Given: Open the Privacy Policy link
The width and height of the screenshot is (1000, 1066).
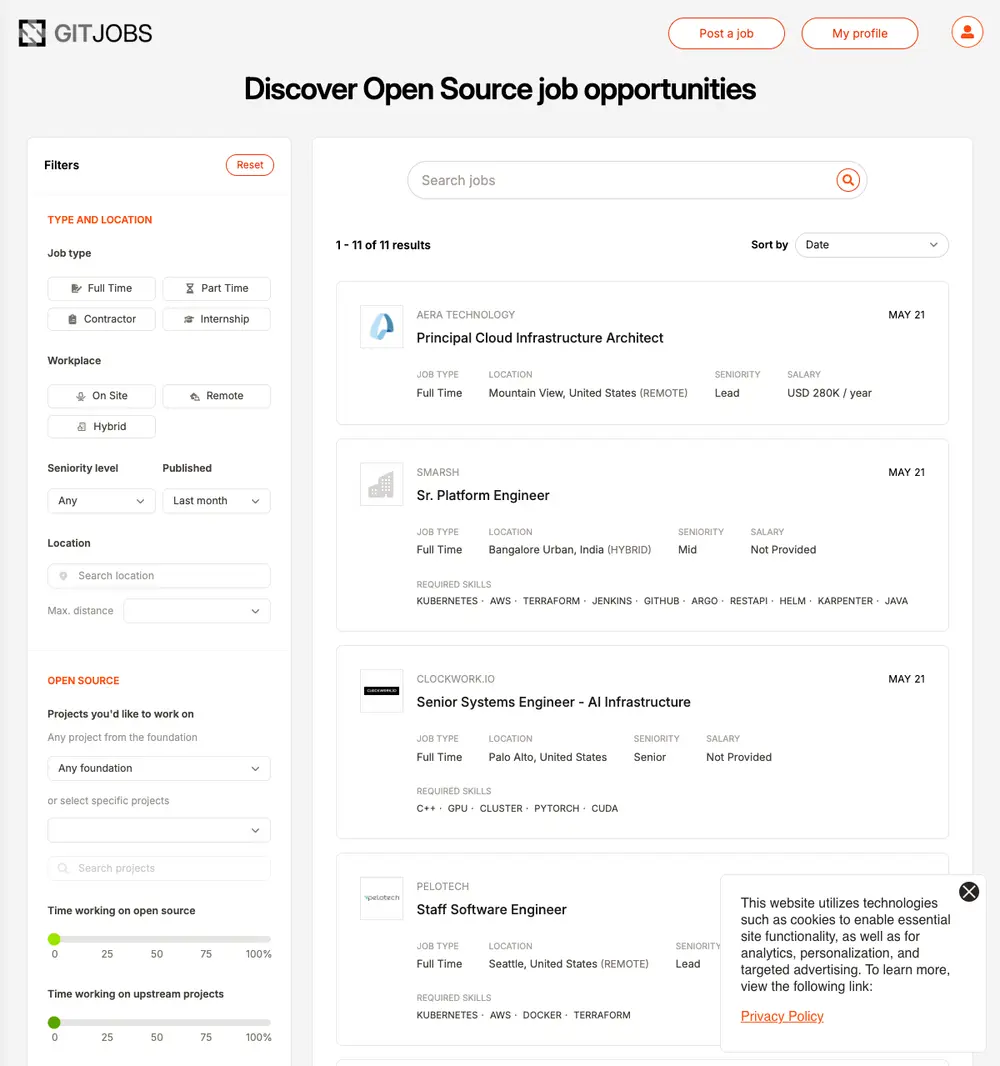Looking at the screenshot, I should click(782, 1016).
